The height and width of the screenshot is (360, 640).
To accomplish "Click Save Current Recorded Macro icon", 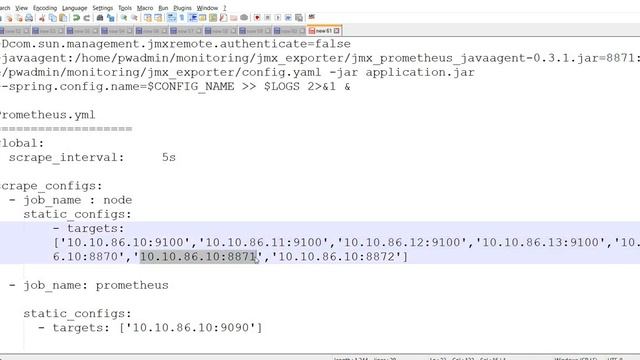I will 299,18.
